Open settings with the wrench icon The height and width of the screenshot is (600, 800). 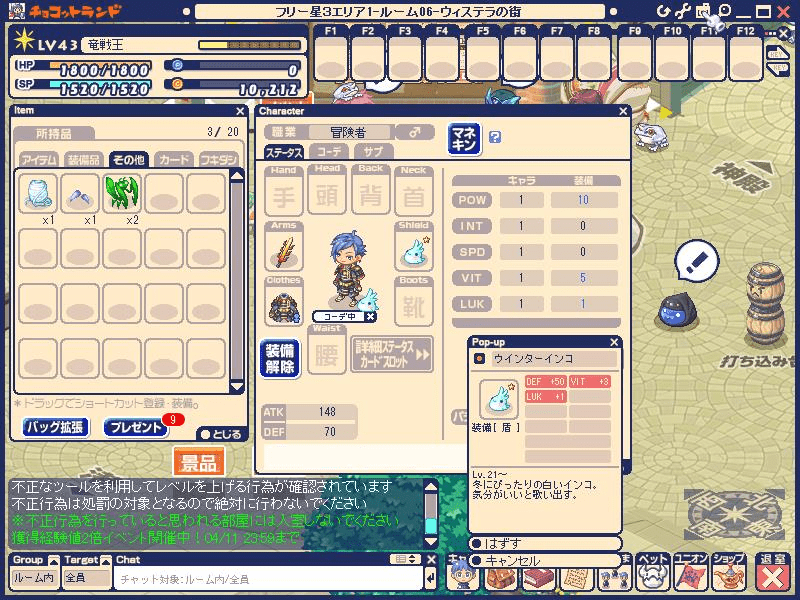[683, 11]
